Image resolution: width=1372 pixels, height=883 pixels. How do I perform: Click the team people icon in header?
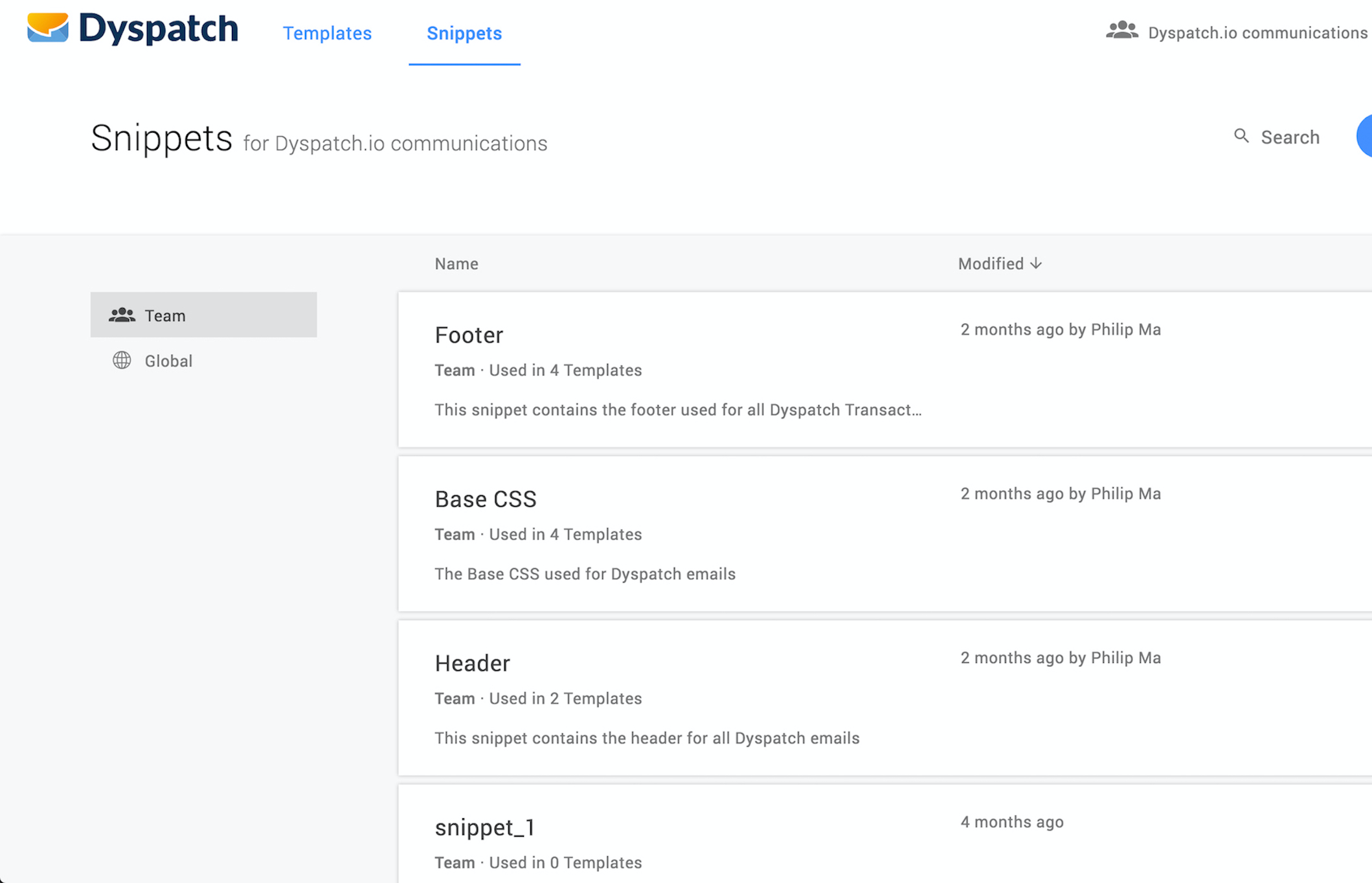(1121, 30)
